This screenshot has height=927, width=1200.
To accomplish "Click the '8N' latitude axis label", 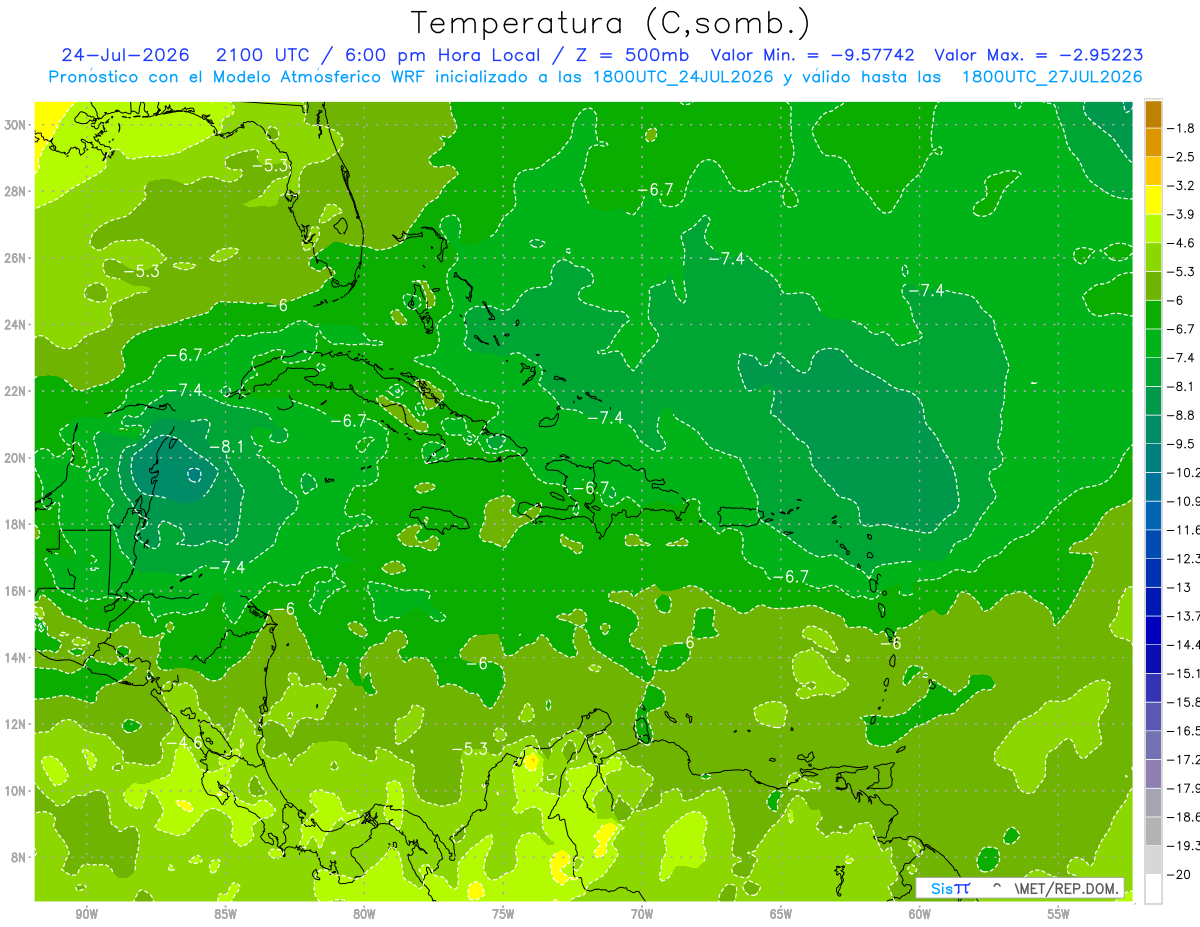I will coord(20,857).
